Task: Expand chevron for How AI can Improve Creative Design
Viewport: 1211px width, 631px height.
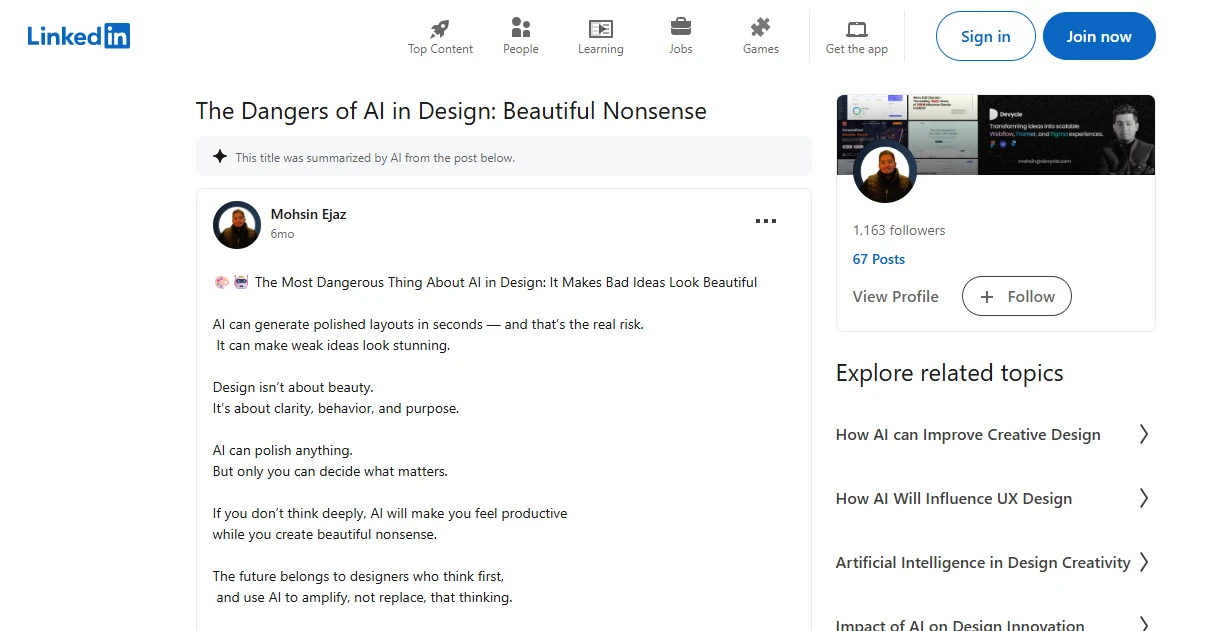Action: pos(1144,434)
